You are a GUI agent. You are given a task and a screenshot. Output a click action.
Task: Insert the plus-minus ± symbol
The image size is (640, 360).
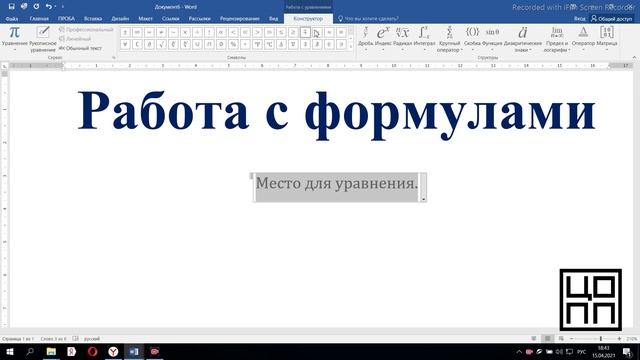pyautogui.click(x=125, y=32)
